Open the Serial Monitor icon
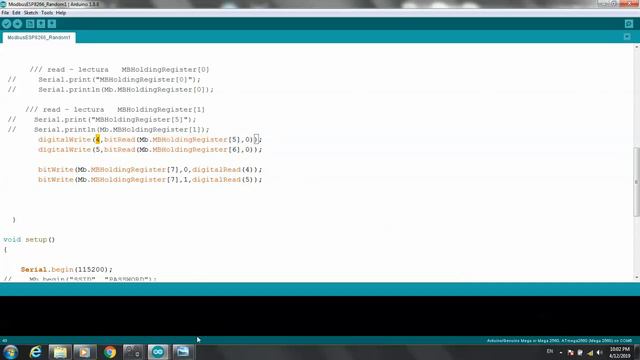Viewport: 640px width, 360px height. coord(629,24)
